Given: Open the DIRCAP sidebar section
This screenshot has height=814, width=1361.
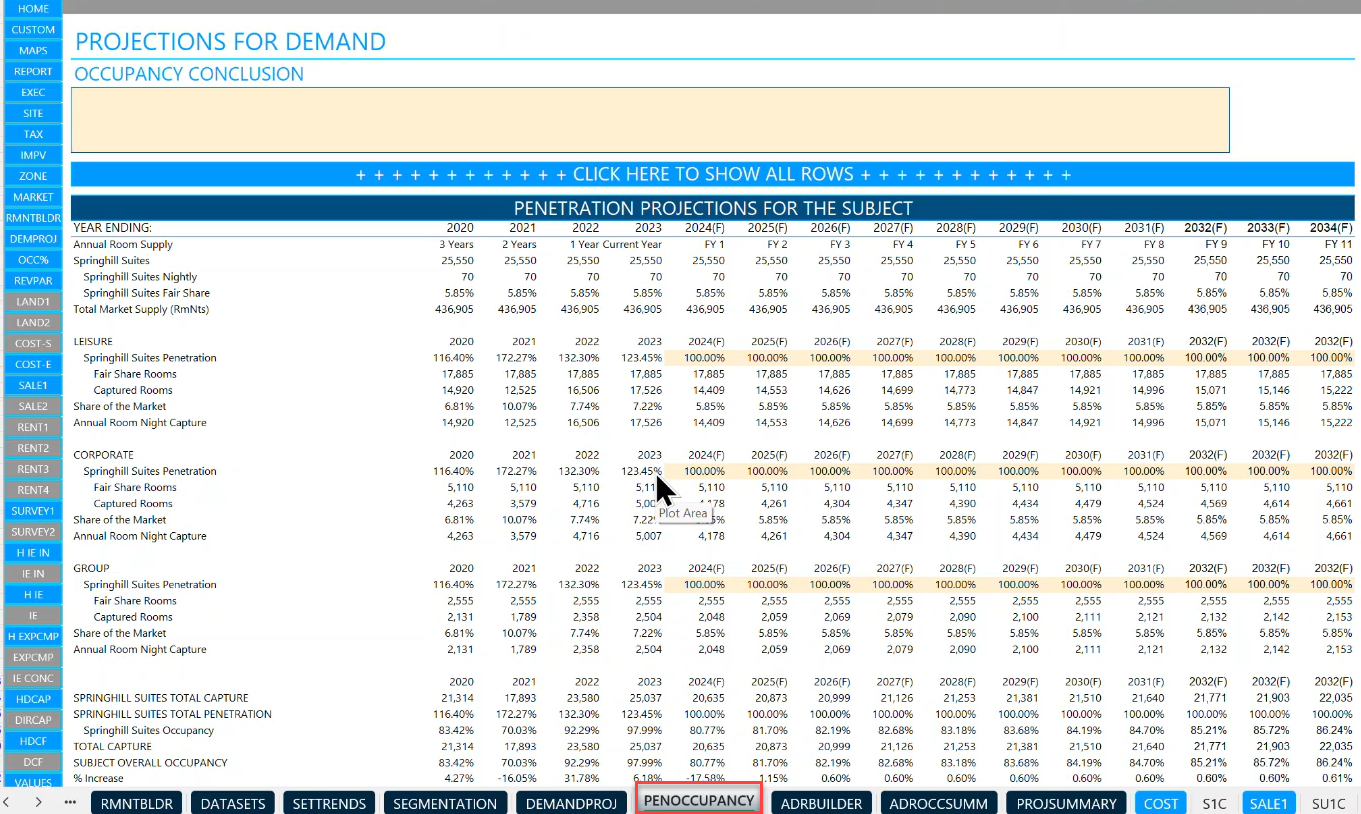Looking at the screenshot, I should pyautogui.click(x=33, y=720).
